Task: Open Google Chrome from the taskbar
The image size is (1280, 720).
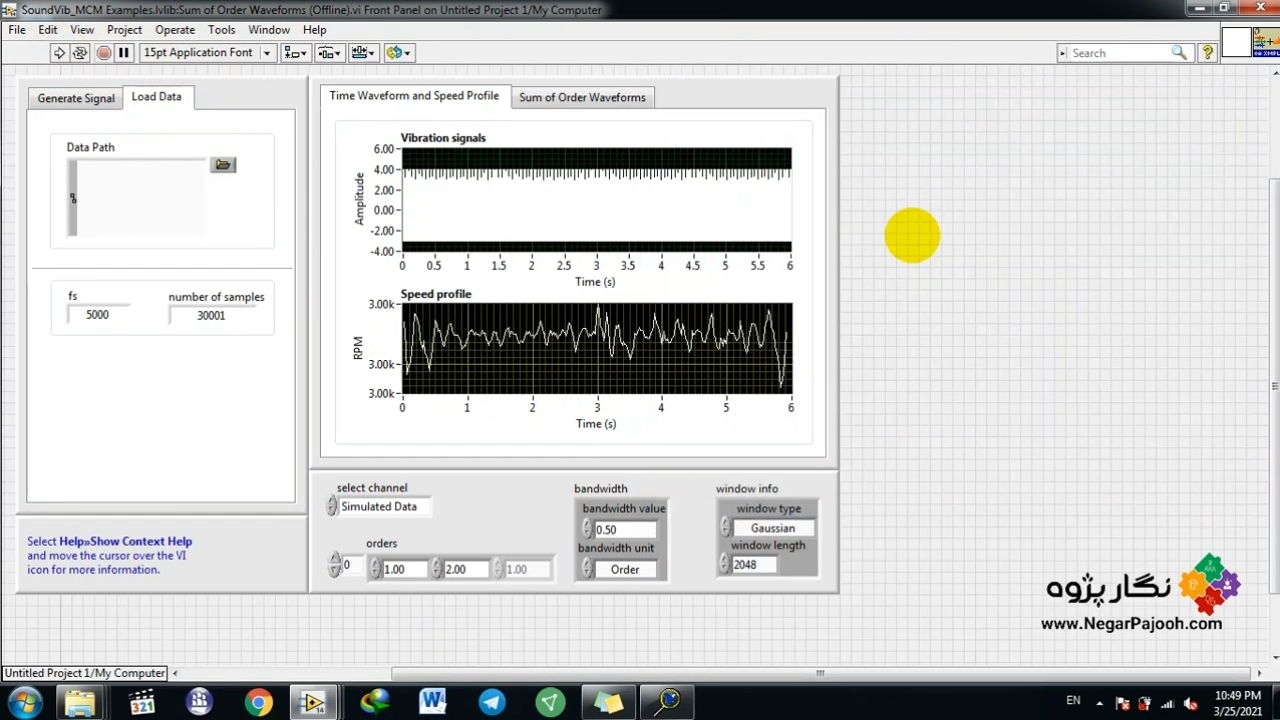Action: 258,702
